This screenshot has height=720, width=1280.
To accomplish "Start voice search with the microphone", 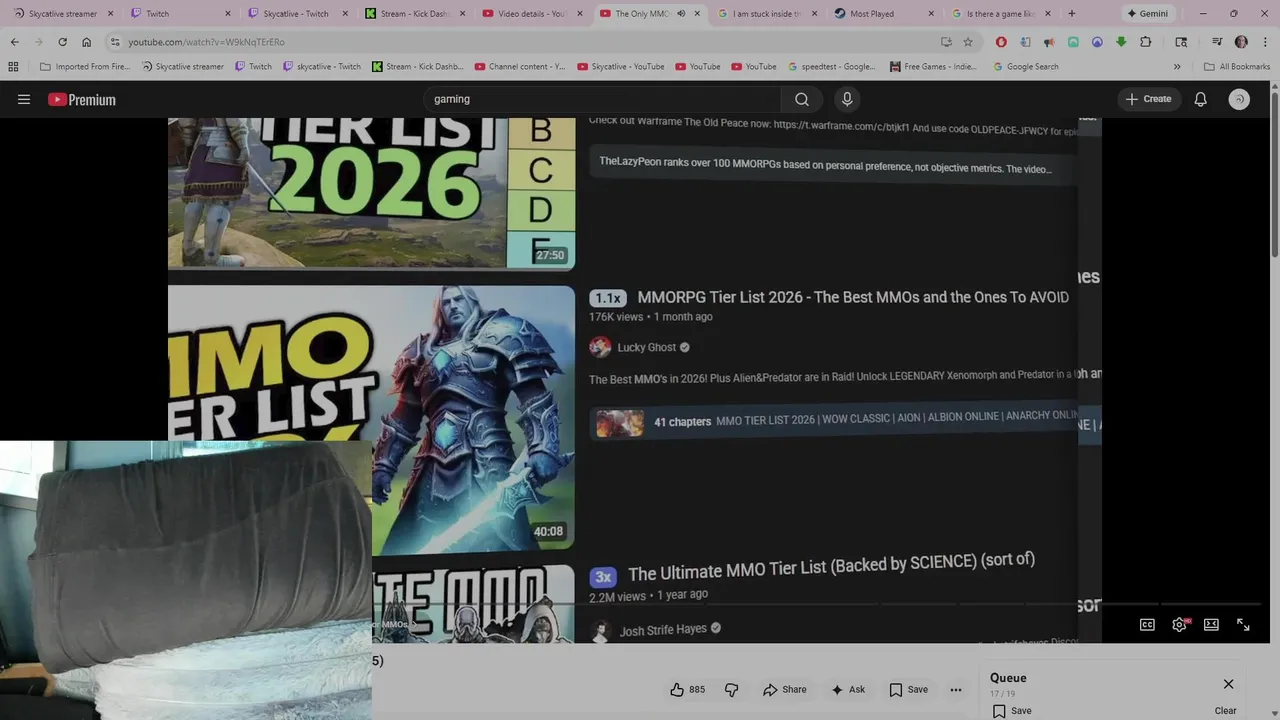I will pos(847,99).
